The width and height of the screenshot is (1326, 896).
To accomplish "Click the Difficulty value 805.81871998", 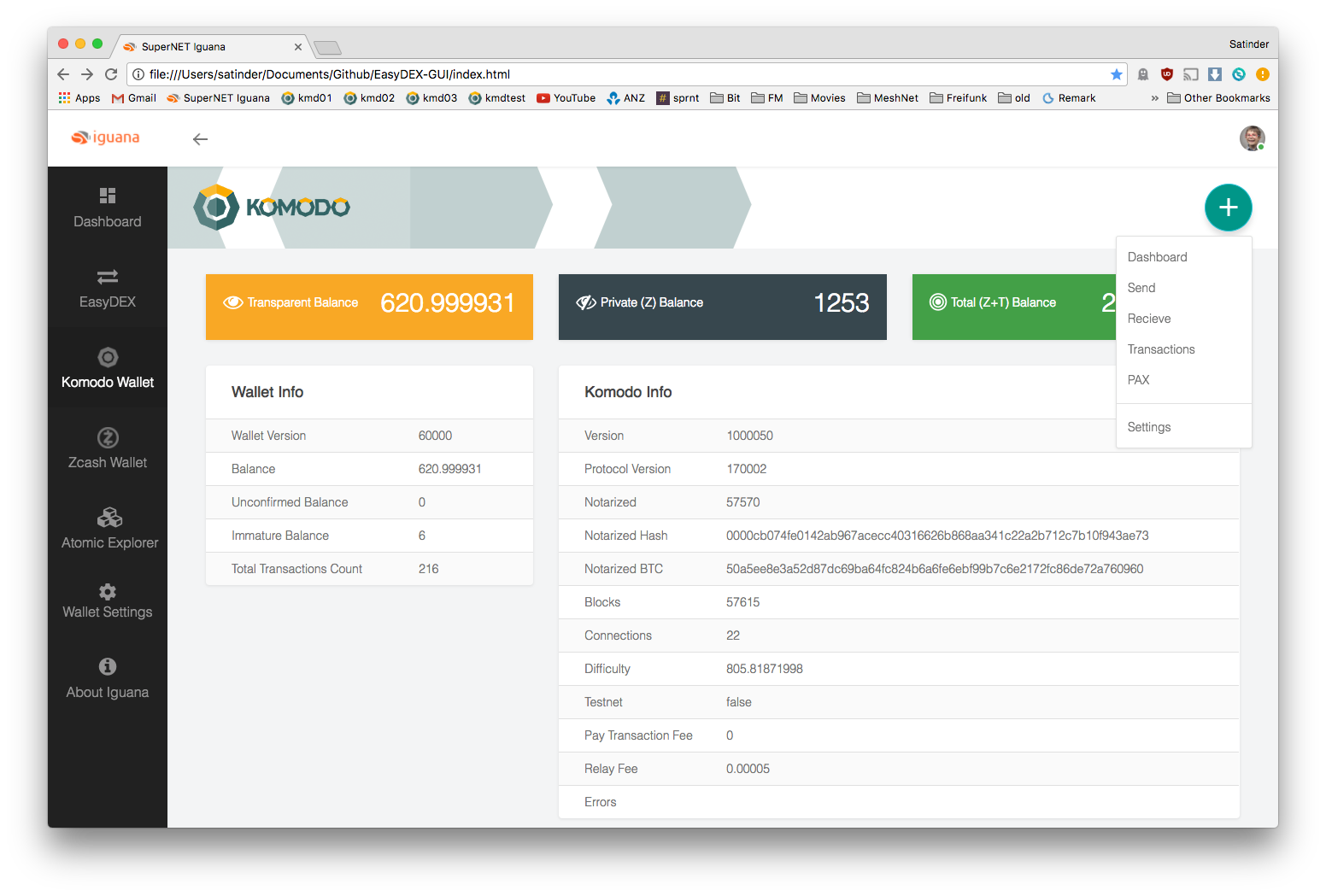I will point(765,669).
